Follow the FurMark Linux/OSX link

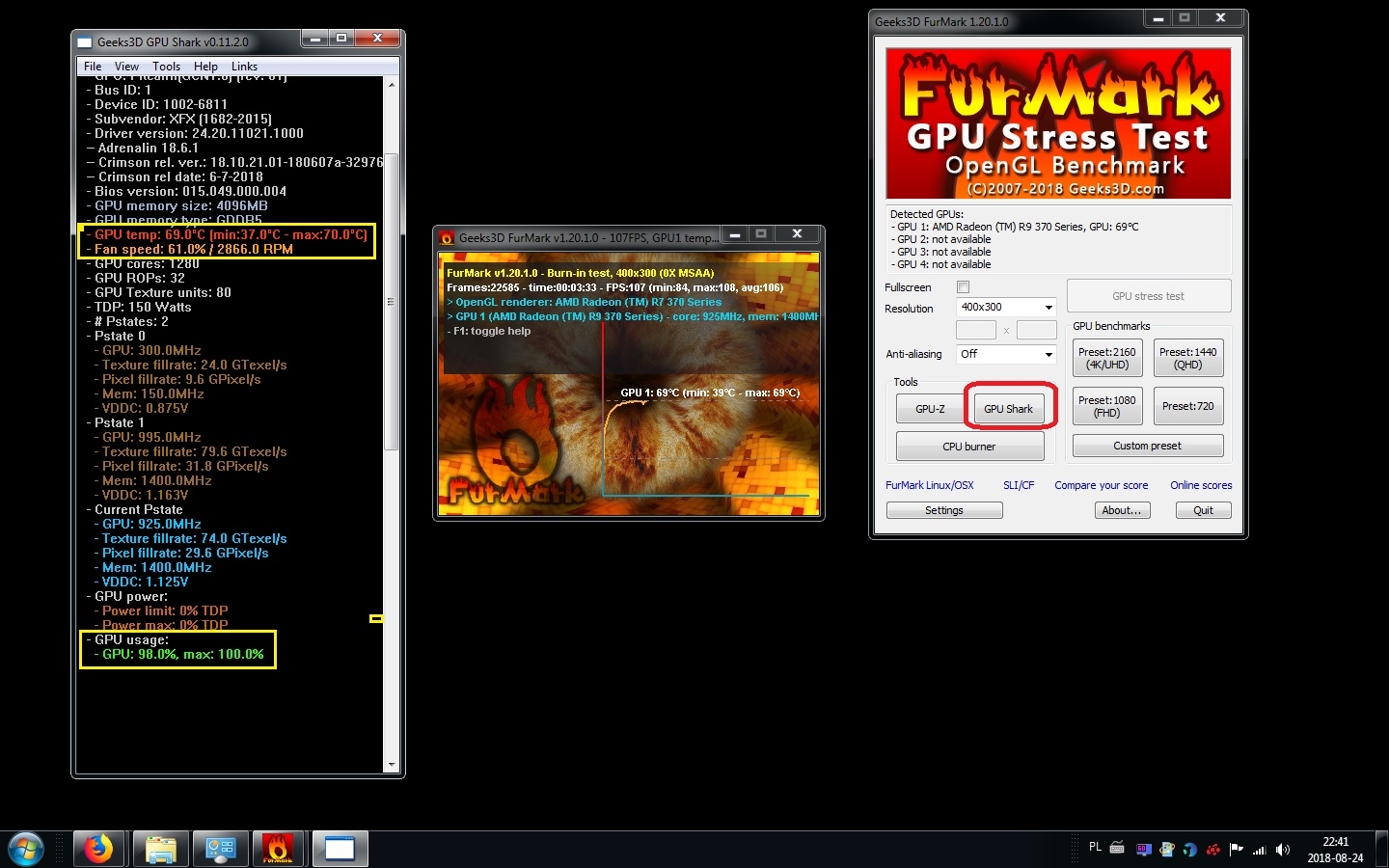pos(930,485)
